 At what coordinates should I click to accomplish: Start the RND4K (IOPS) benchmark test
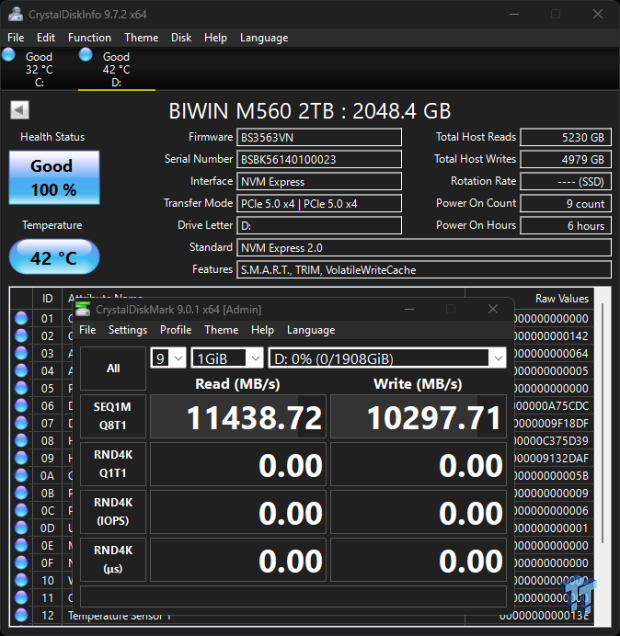pyautogui.click(x=113, y=512)
